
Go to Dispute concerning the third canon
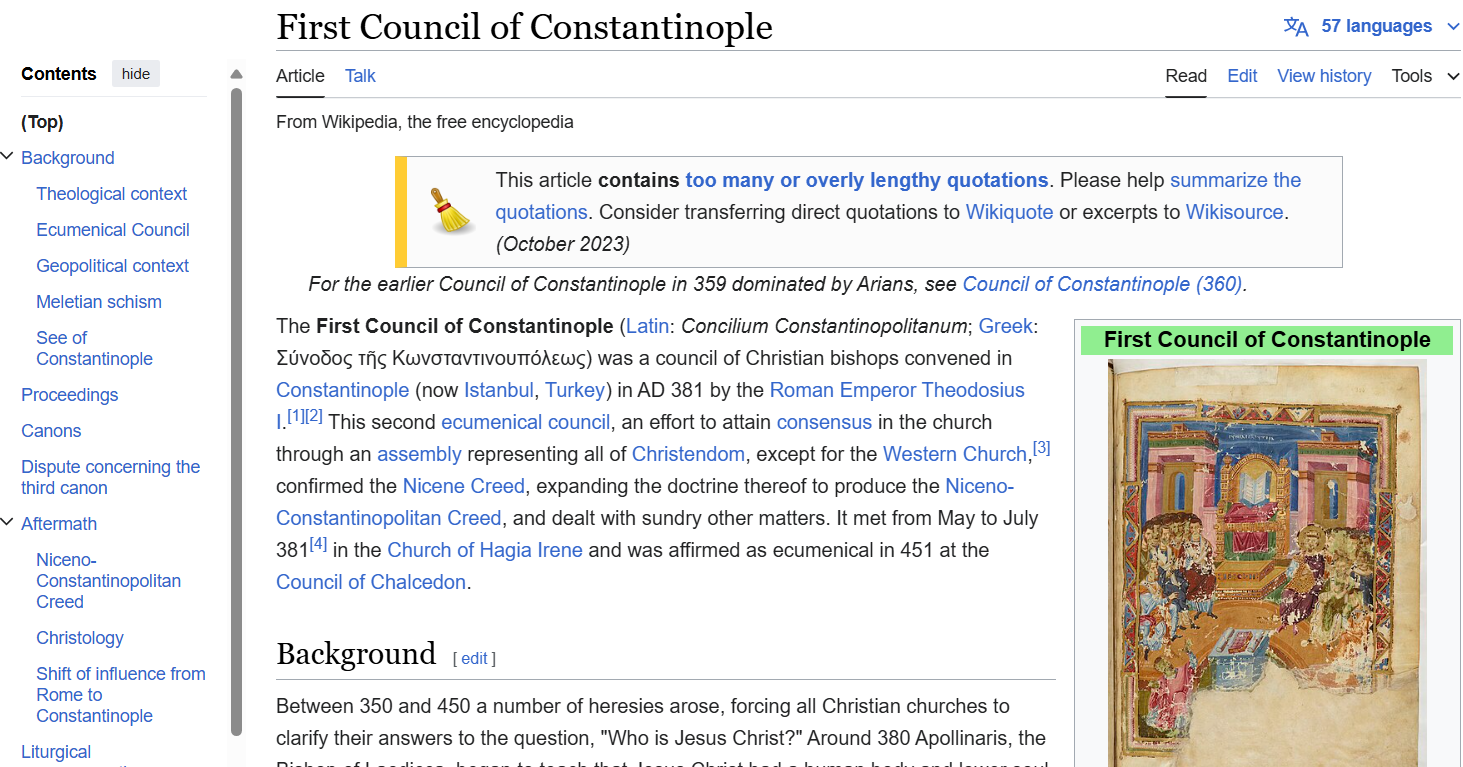111,477
